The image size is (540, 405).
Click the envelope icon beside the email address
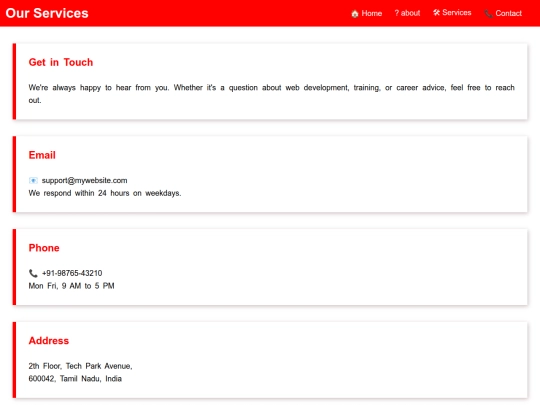tap(33, 180)
